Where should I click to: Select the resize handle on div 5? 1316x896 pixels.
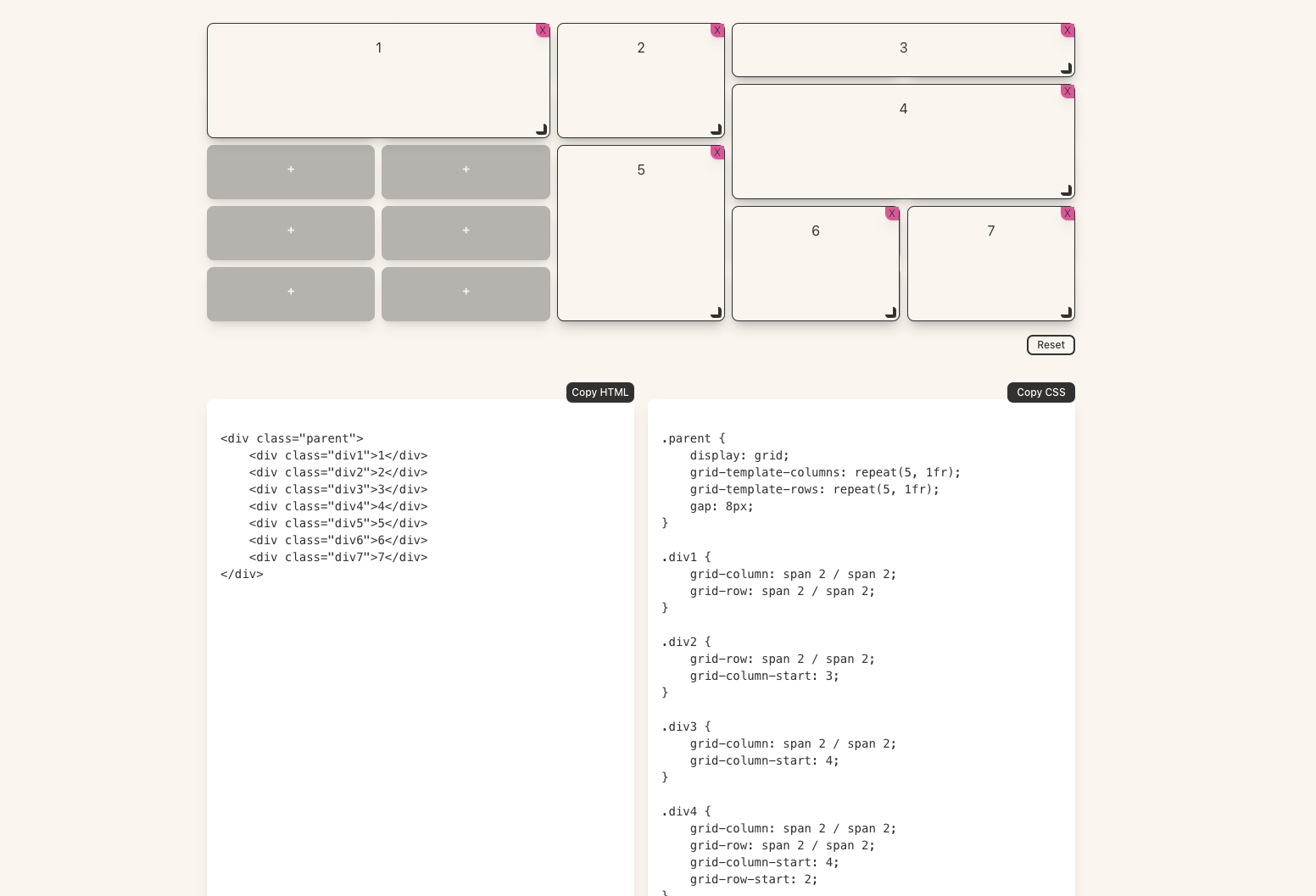point(716,312)
